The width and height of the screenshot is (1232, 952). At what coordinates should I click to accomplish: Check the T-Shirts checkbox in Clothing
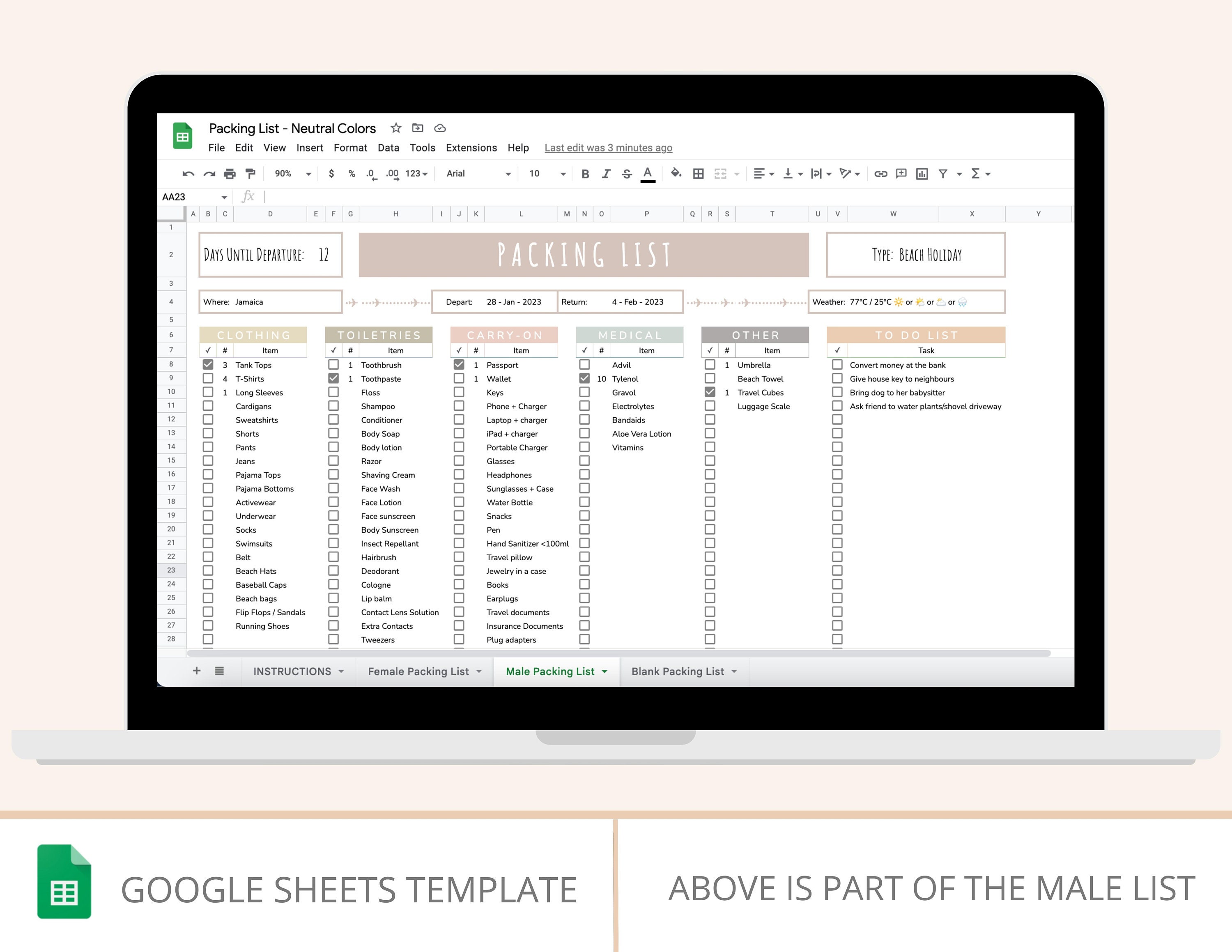[x=208, y=378]
